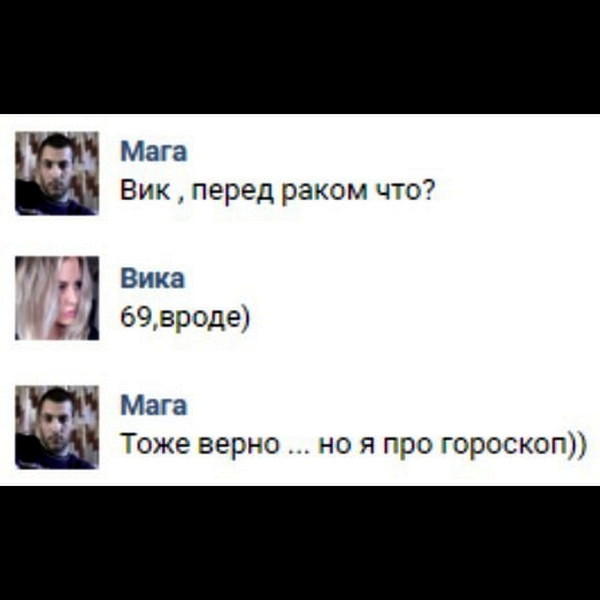The height and width of the screenshot is (600, 600).
Task: Select the message 'Тоже верно ... но я про гороскоп))'
Action: (x=353, y=445)
